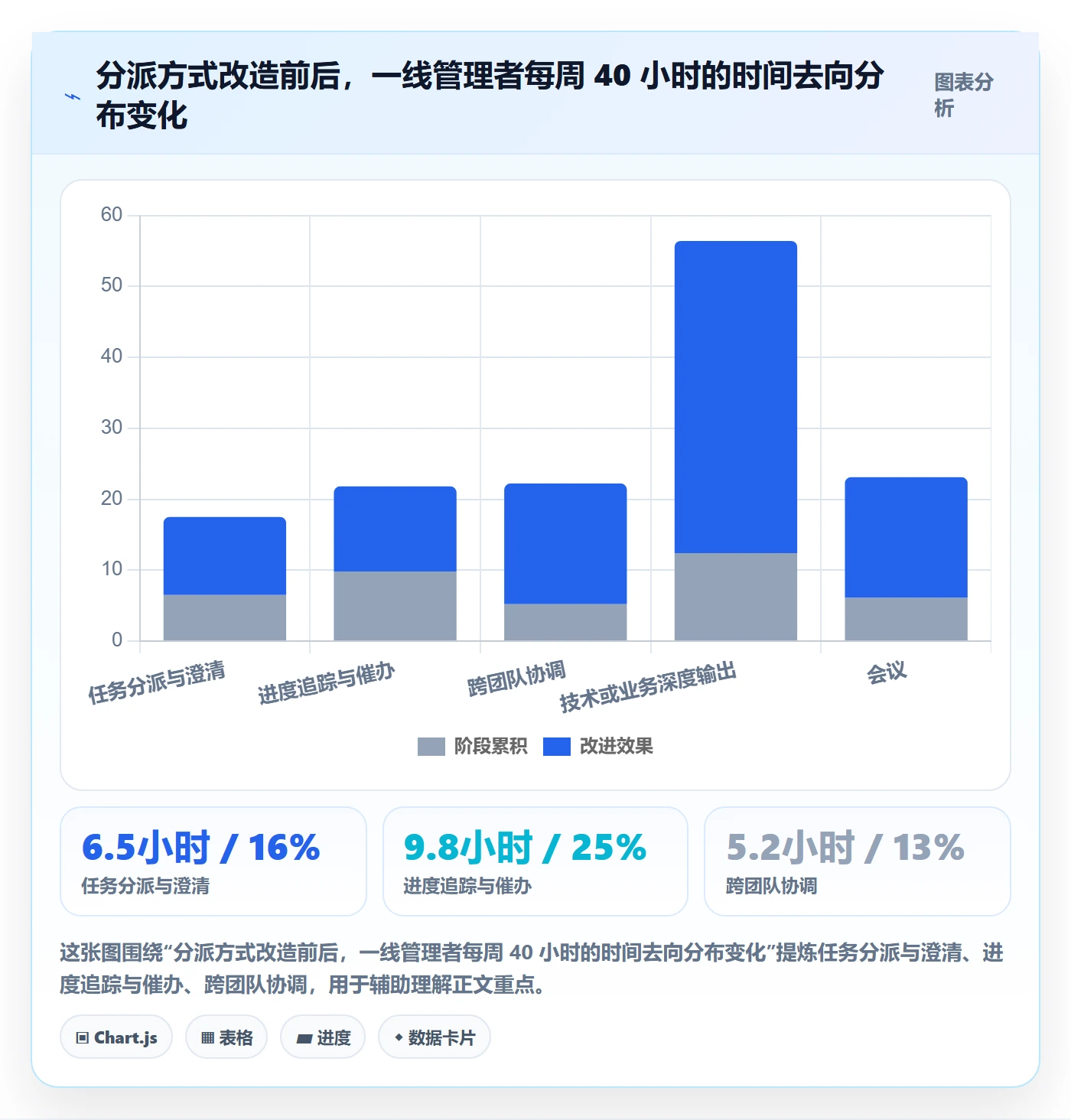Click the chart title 分派方式改造前后

pyautogui.click(x=490, y=96)
